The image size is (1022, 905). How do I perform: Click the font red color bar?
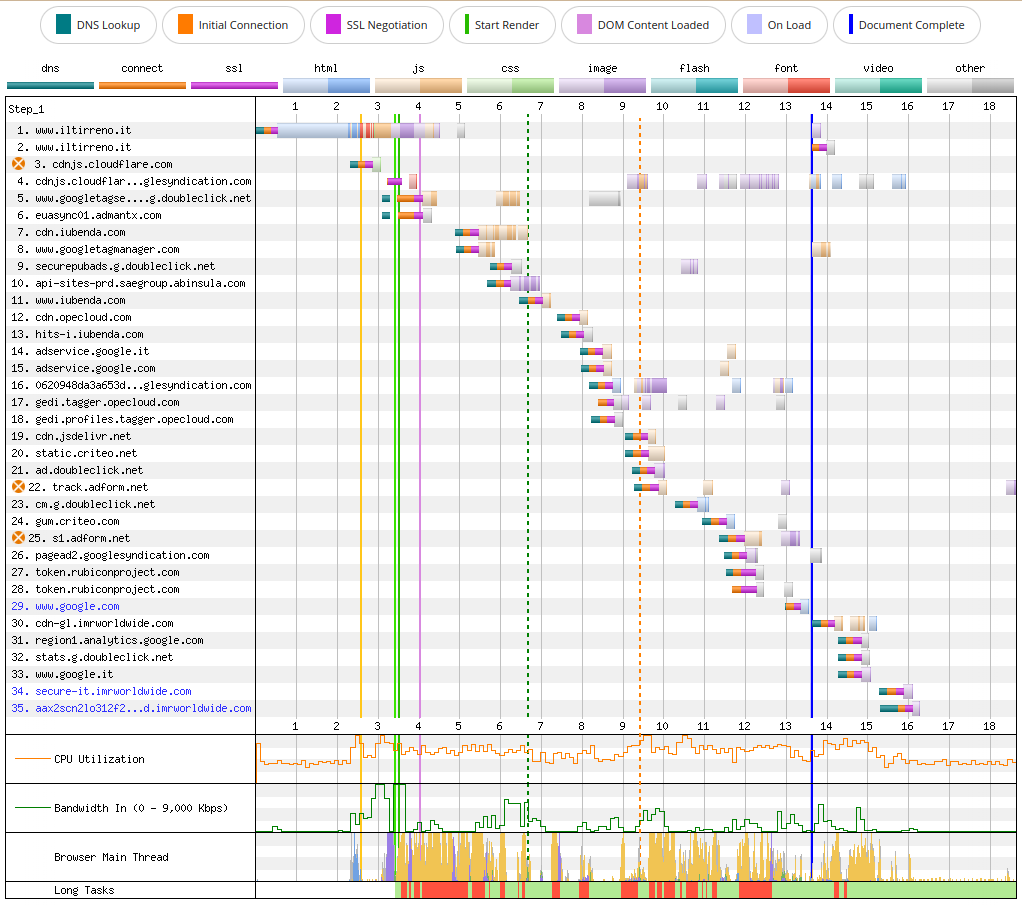[786, 85]
